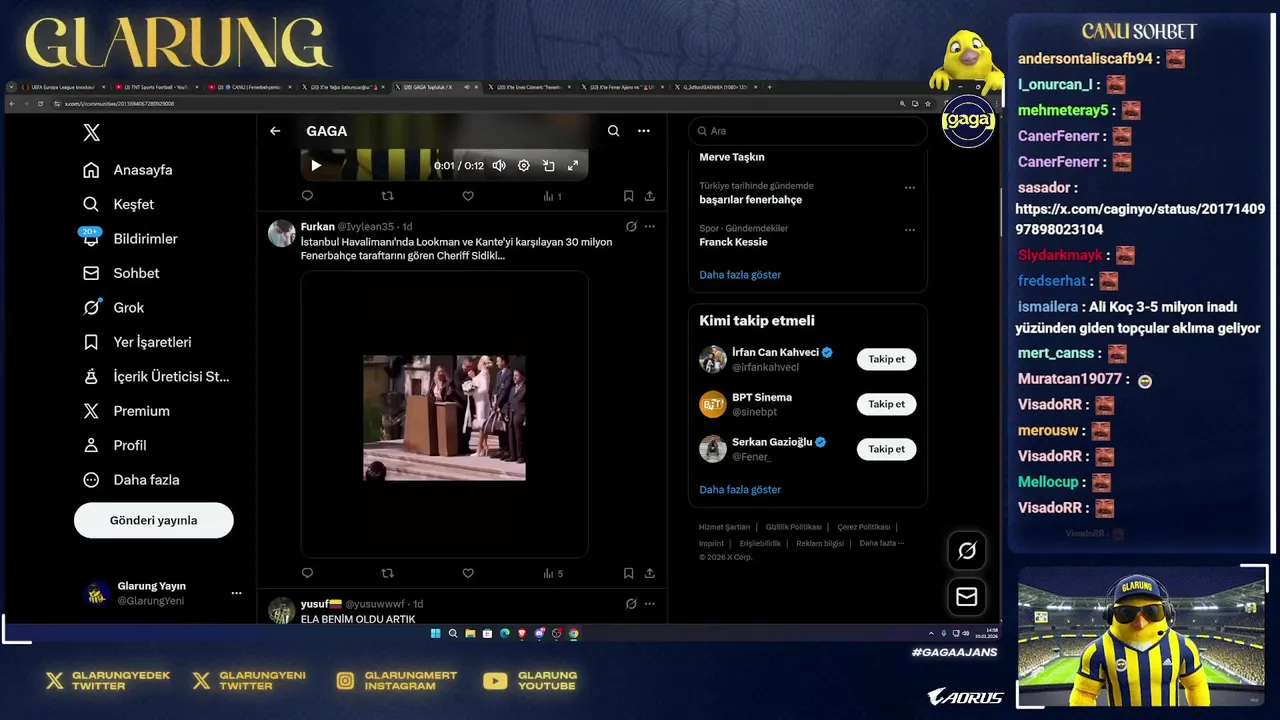Share Furkan's post
This screenshot has width=1280, height=720.
click(x=649, y=573)
